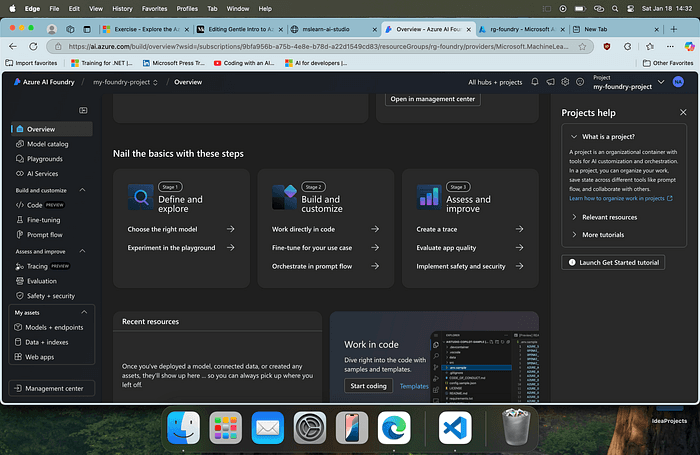Expand More tutorials in help panel
This screenshot has height=455, width=700.
(x=598, y=234)
